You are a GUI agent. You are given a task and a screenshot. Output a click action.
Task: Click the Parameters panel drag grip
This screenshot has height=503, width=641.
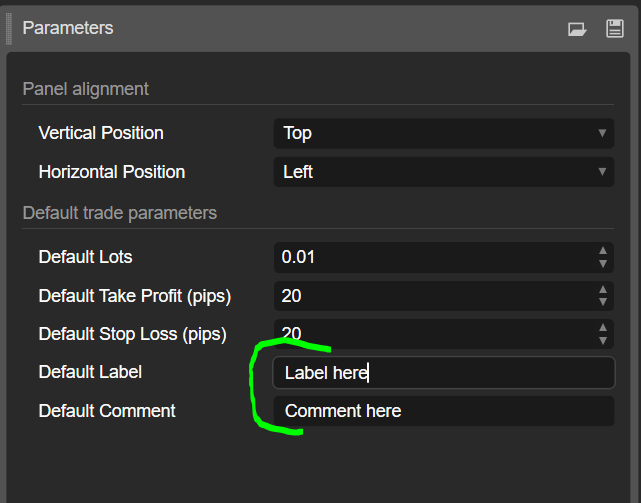[x=9, y=29]
